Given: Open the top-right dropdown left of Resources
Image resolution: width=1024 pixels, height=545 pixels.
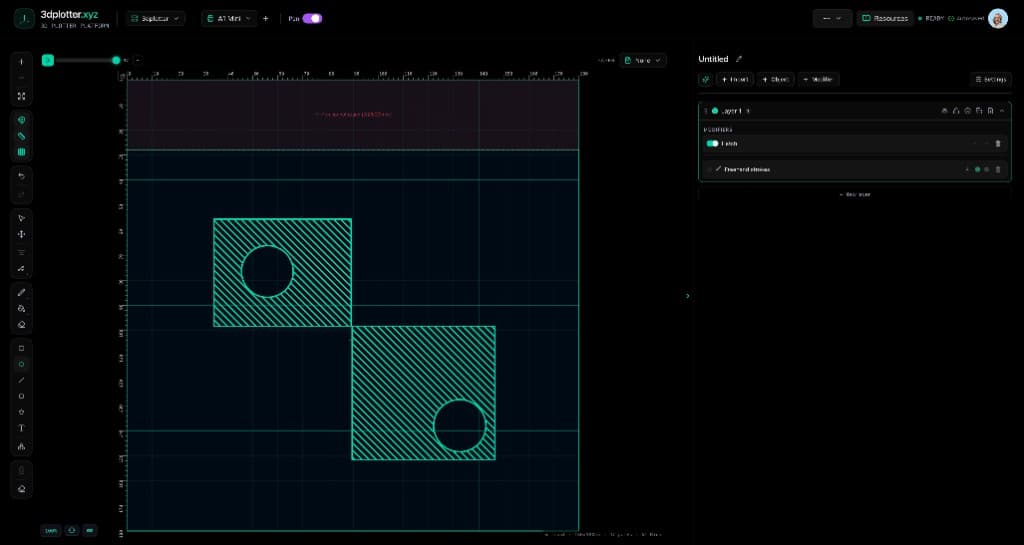Looking at the screenshot, I should 832,18.
